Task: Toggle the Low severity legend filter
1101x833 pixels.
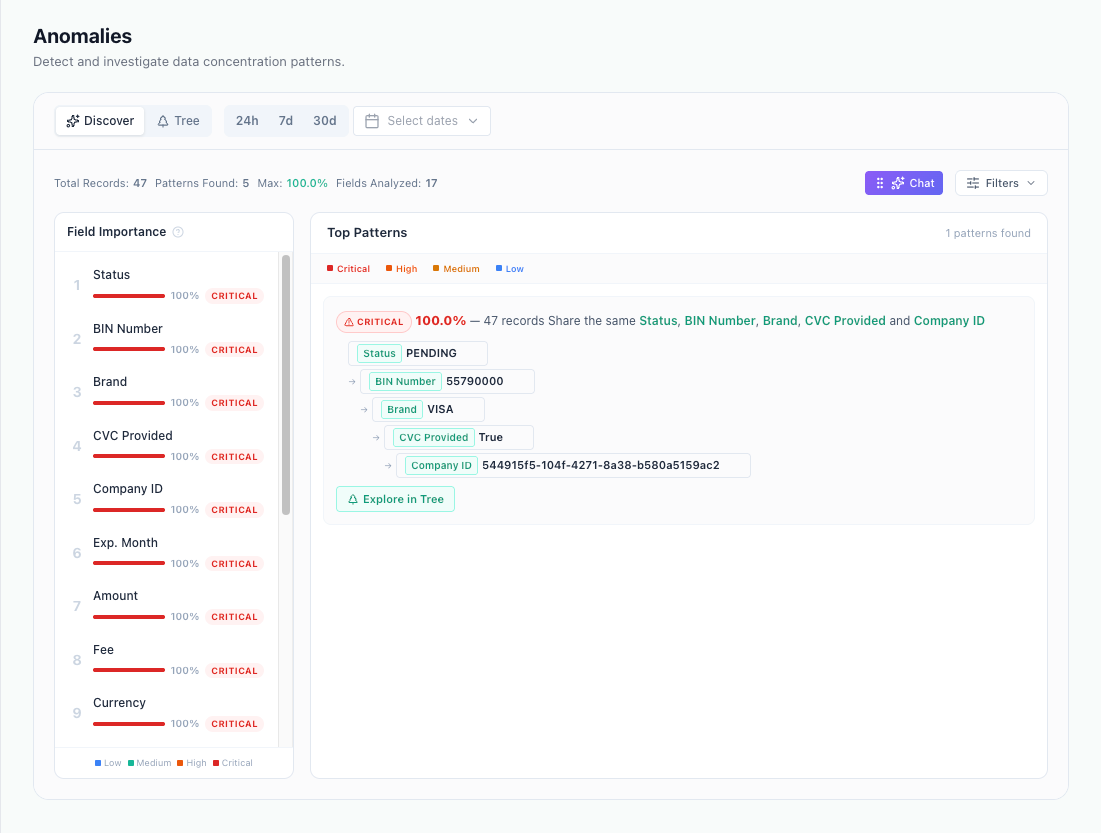Action: point(508,268)
